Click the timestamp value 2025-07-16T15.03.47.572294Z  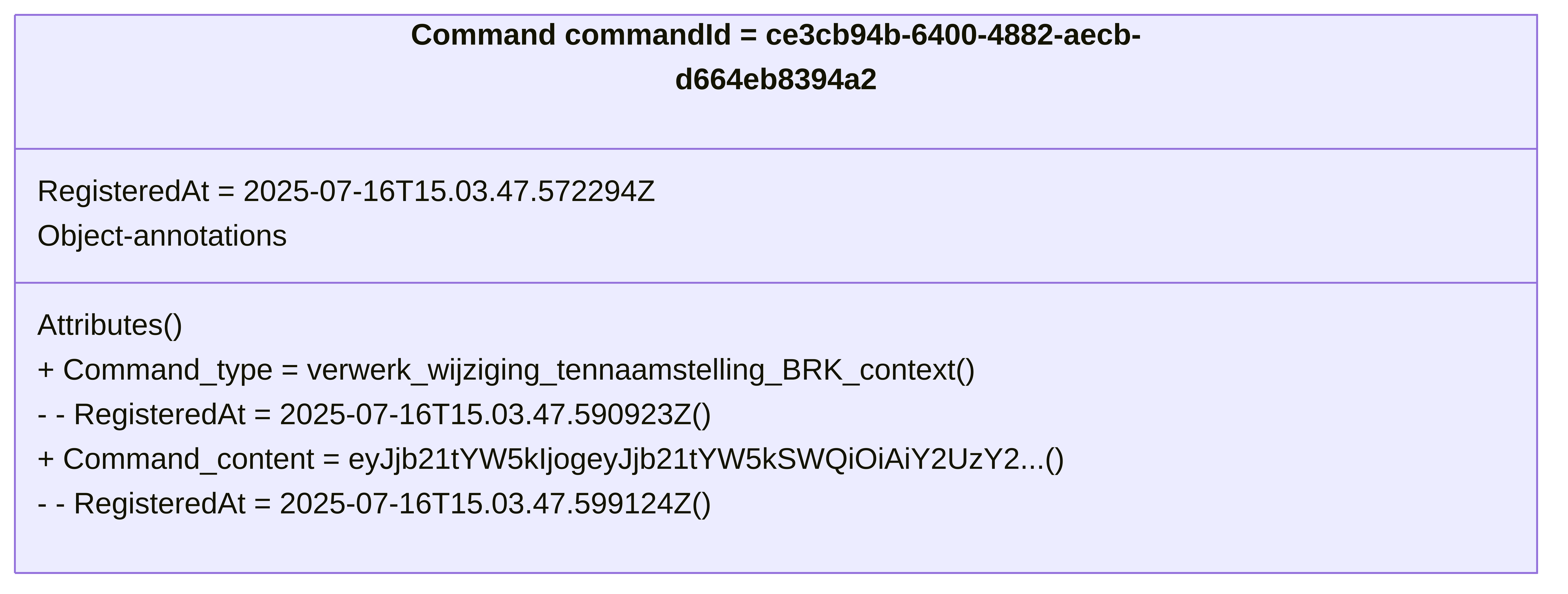[449, 192]
